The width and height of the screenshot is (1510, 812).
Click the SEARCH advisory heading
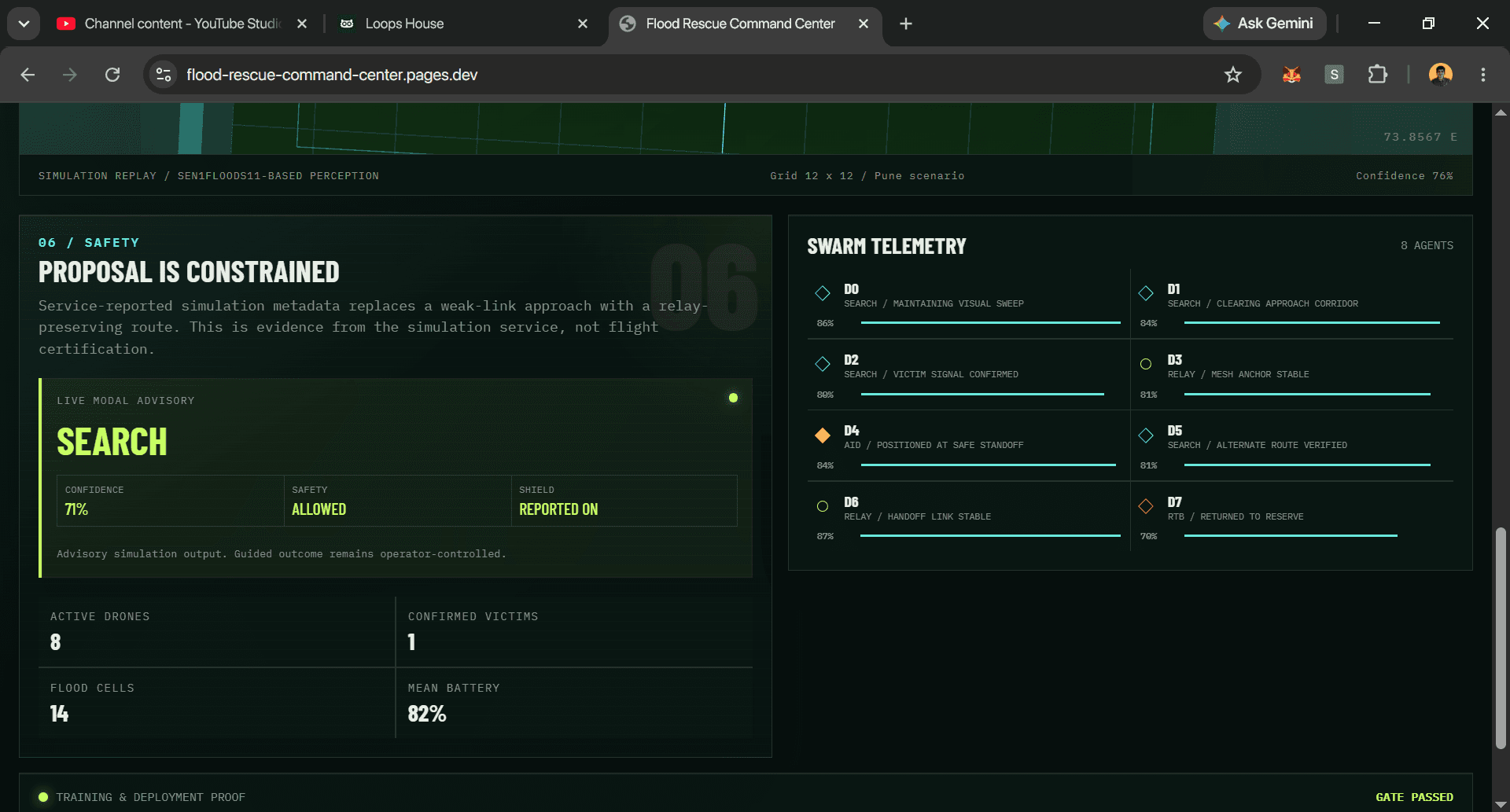[112, 442]
